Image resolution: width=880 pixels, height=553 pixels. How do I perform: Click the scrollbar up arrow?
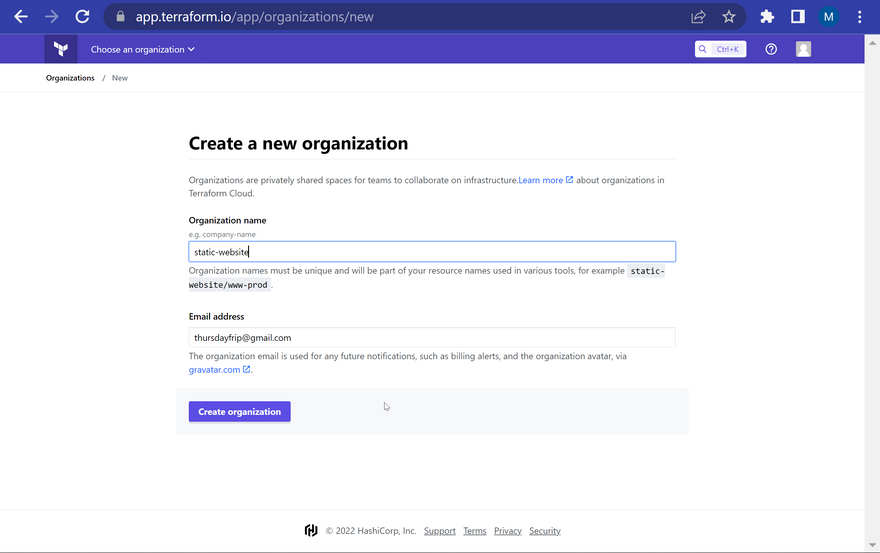click(x=872, y=42)
